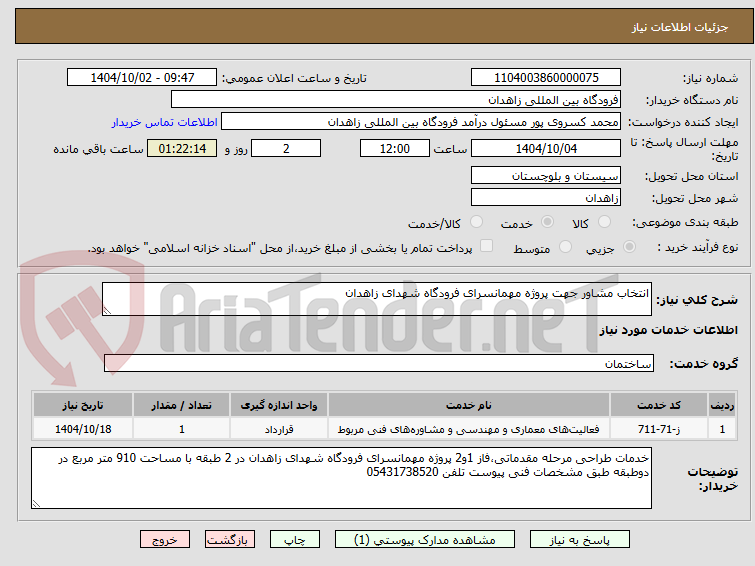Click the کد خدمت column header
The width and height of the screenshot is (755, 566).
tap(659, 405)
